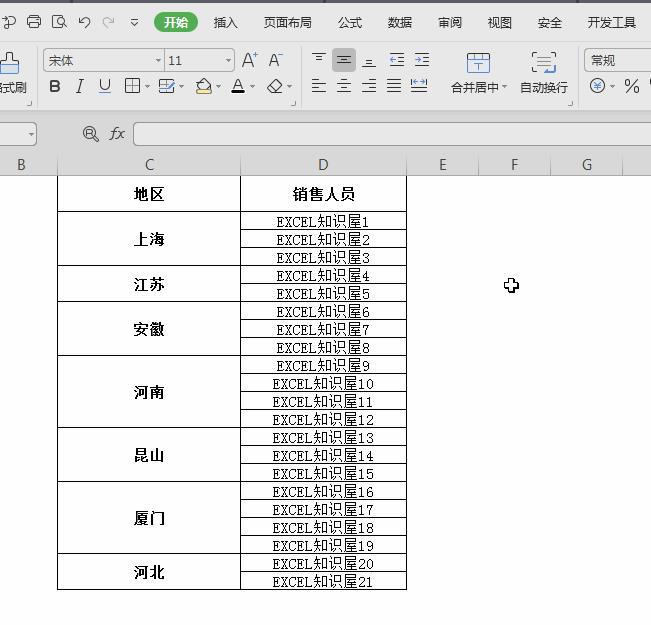Expand the Name Box dropdown arrow

pyautogui.click(x=31, y=134)
